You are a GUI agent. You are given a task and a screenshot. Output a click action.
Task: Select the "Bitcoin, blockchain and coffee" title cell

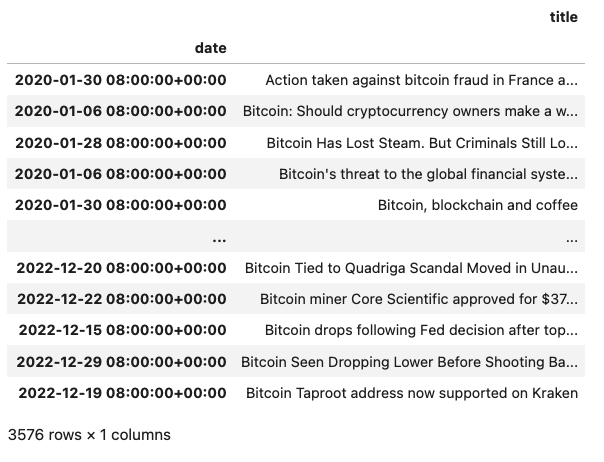(x=477, y=205)
